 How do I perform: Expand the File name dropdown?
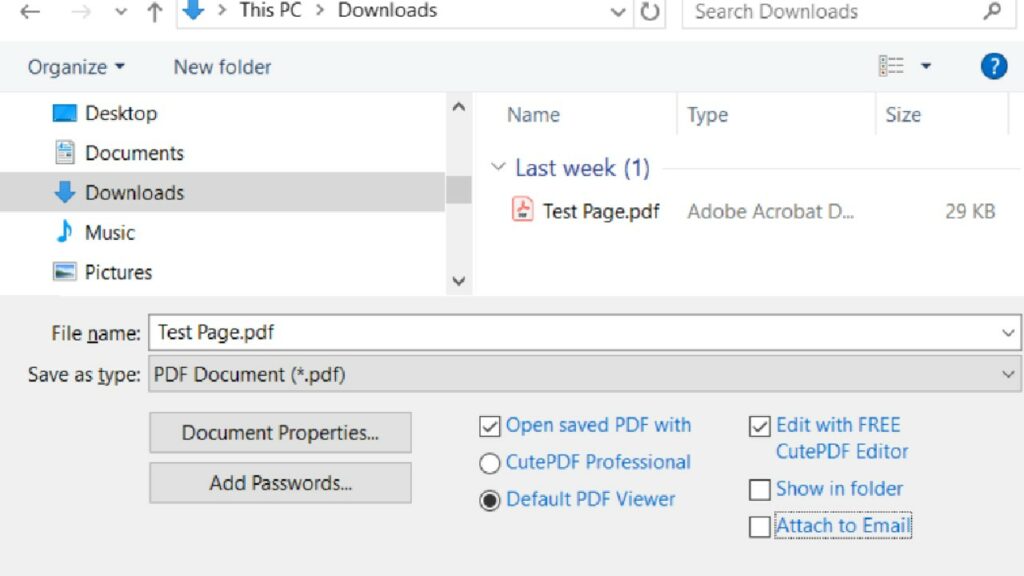point(1008,333)
